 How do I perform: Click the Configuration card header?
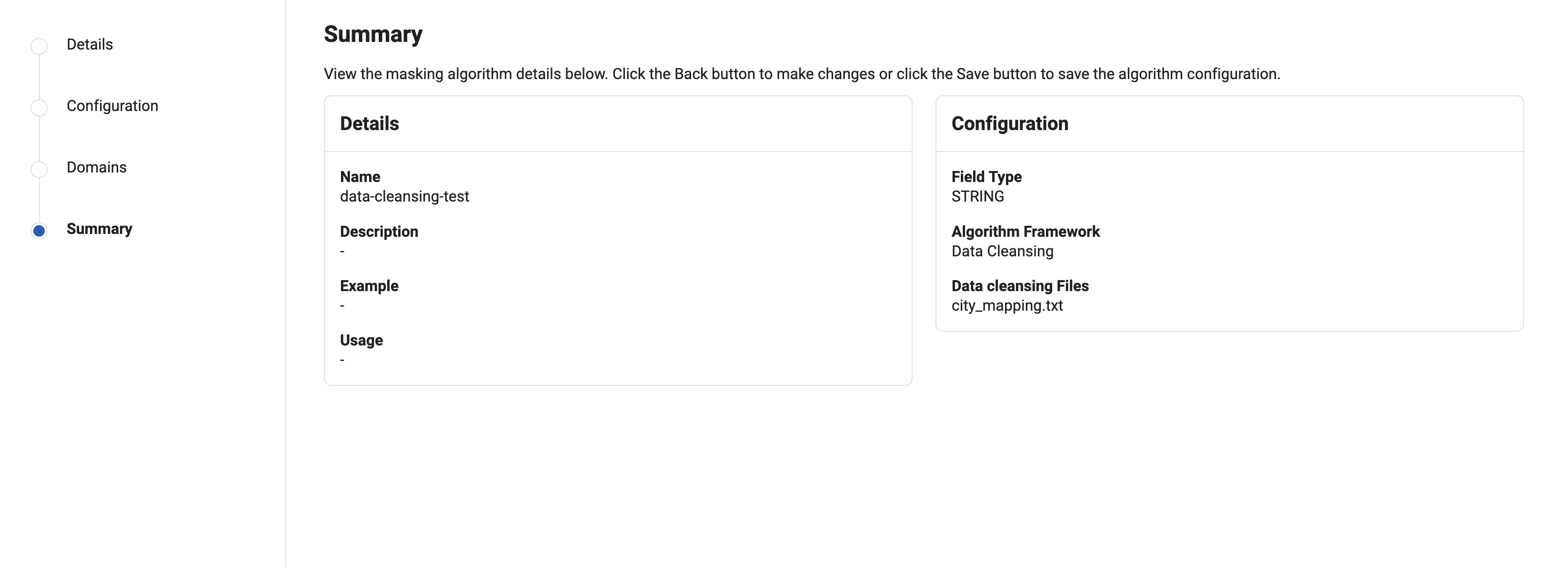click(1009, 123)
